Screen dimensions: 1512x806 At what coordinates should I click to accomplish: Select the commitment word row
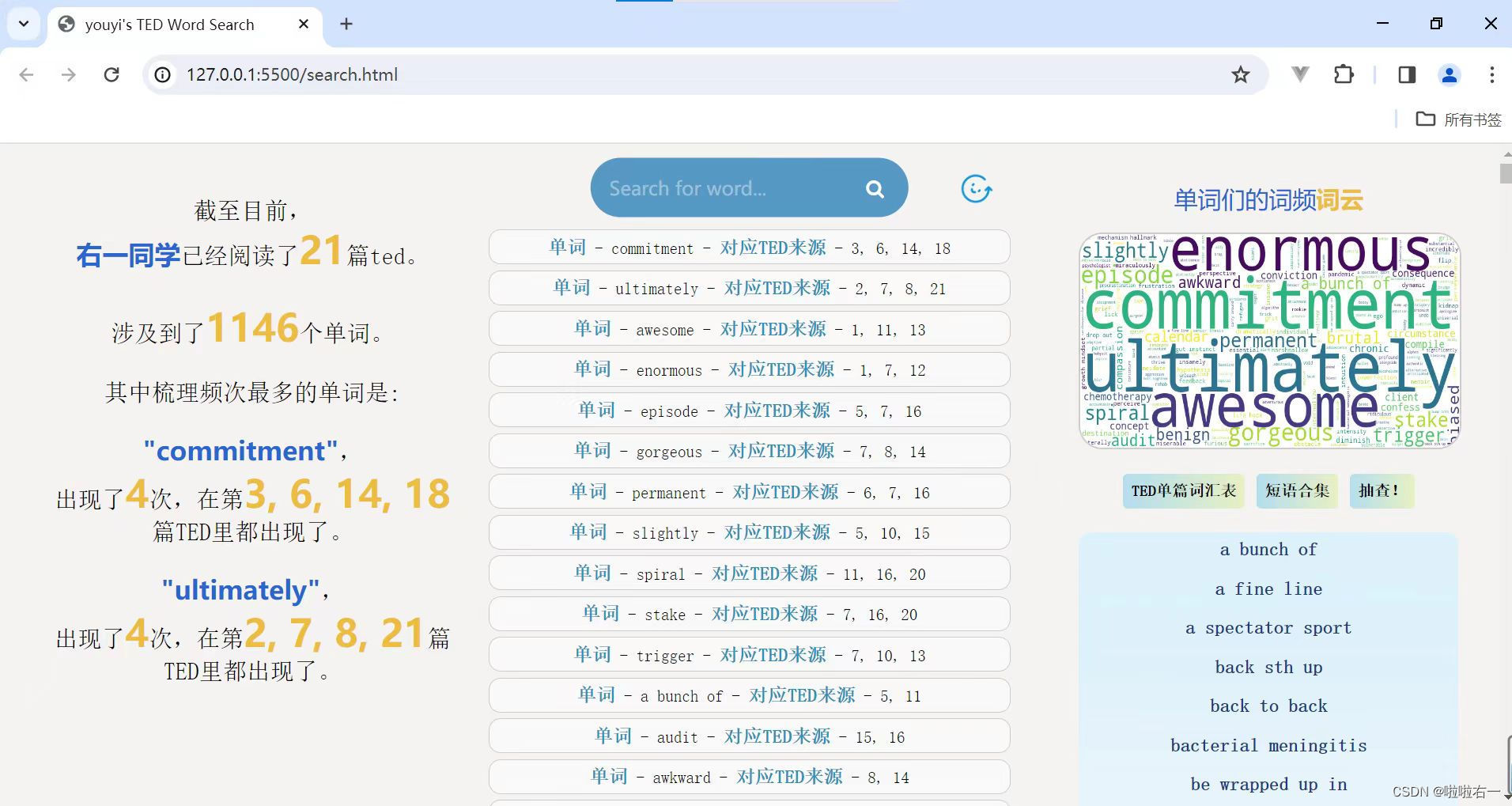[749, 248]
